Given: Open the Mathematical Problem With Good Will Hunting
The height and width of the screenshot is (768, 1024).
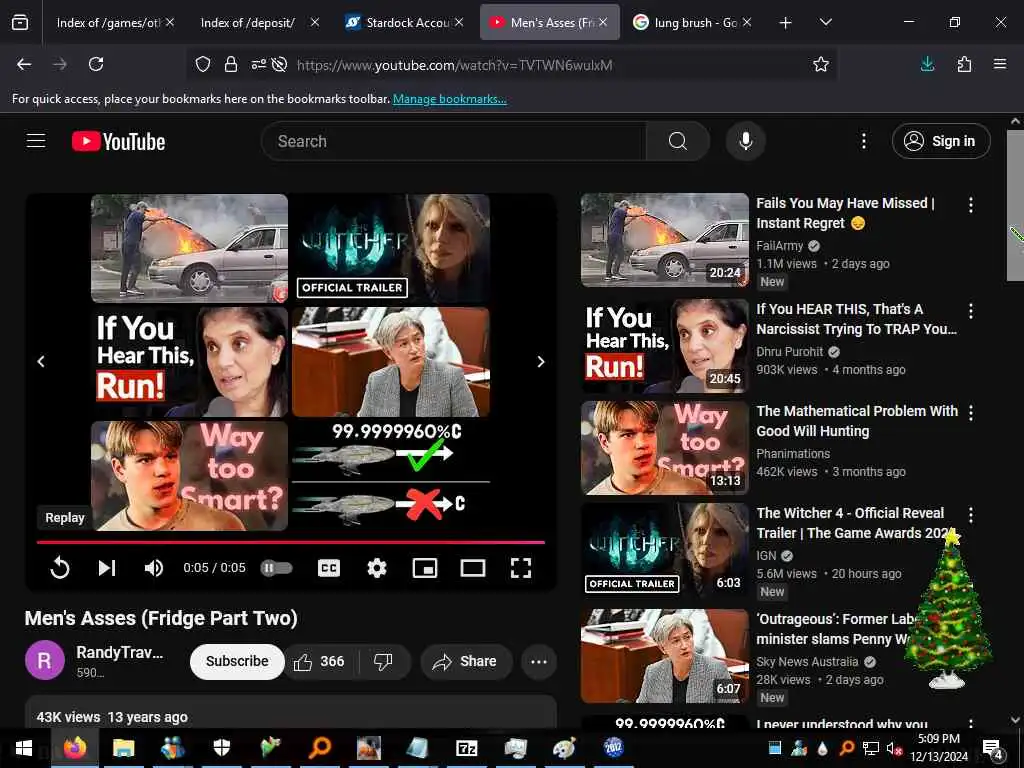Looking at the screenshot, I should tap(857, 421).
